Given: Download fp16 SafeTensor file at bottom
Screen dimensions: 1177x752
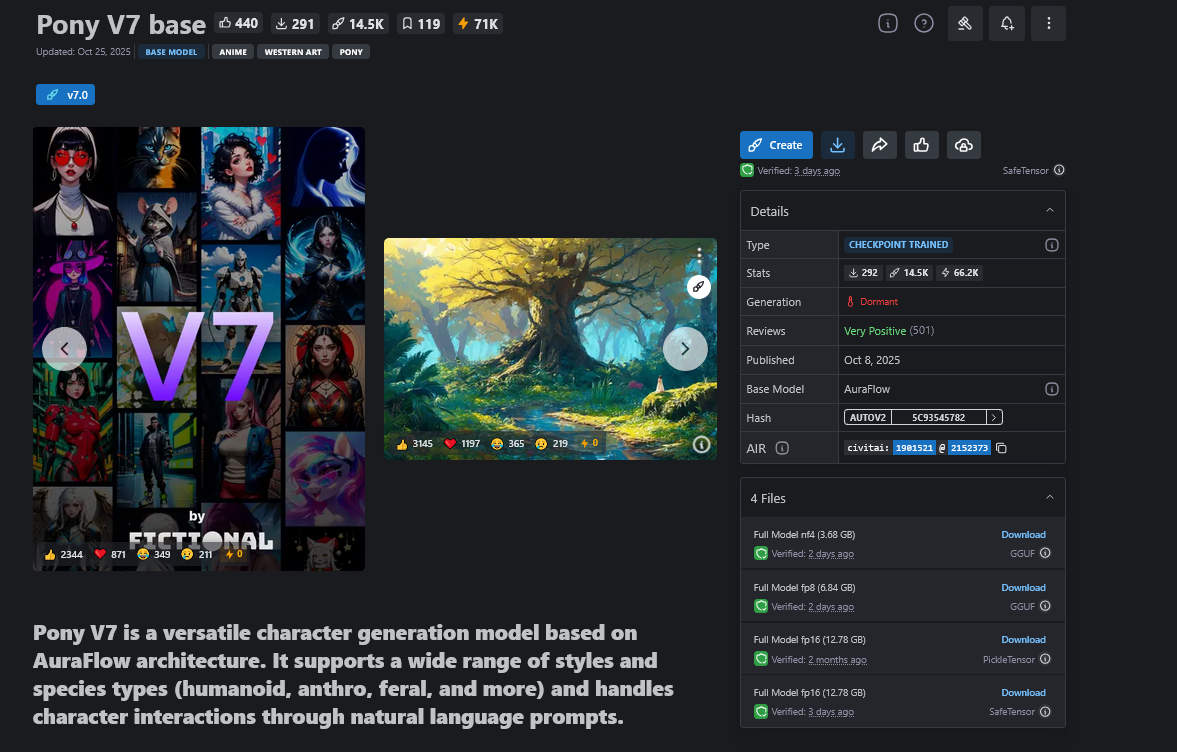Looking at the screenshot, I should pos(1023,693).
